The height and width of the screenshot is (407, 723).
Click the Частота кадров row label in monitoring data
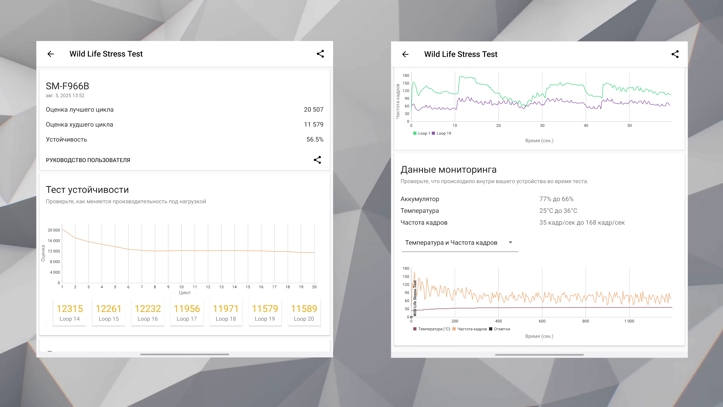click(x=424, y=223)
